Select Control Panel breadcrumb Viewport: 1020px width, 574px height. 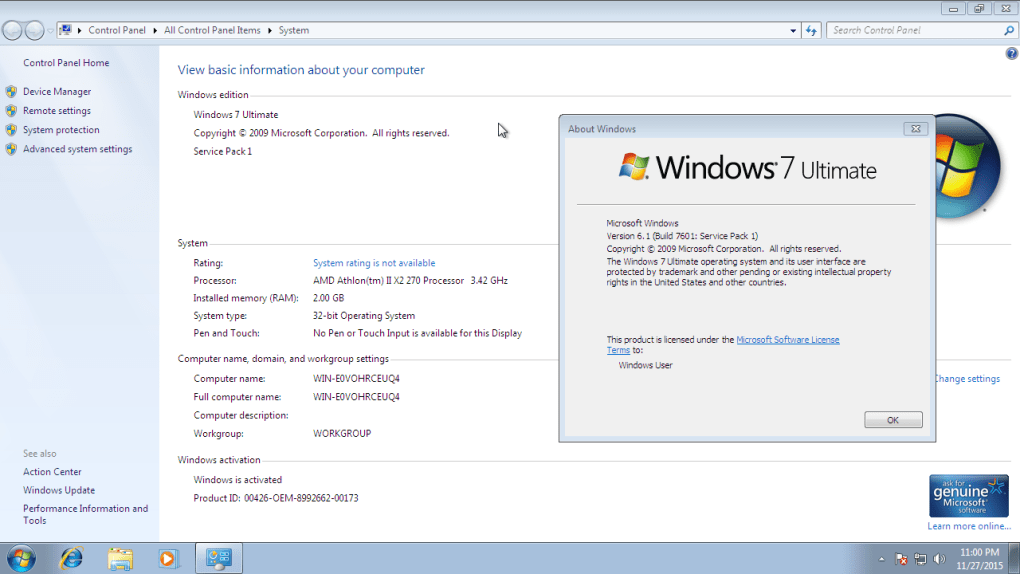click(117, 30)
